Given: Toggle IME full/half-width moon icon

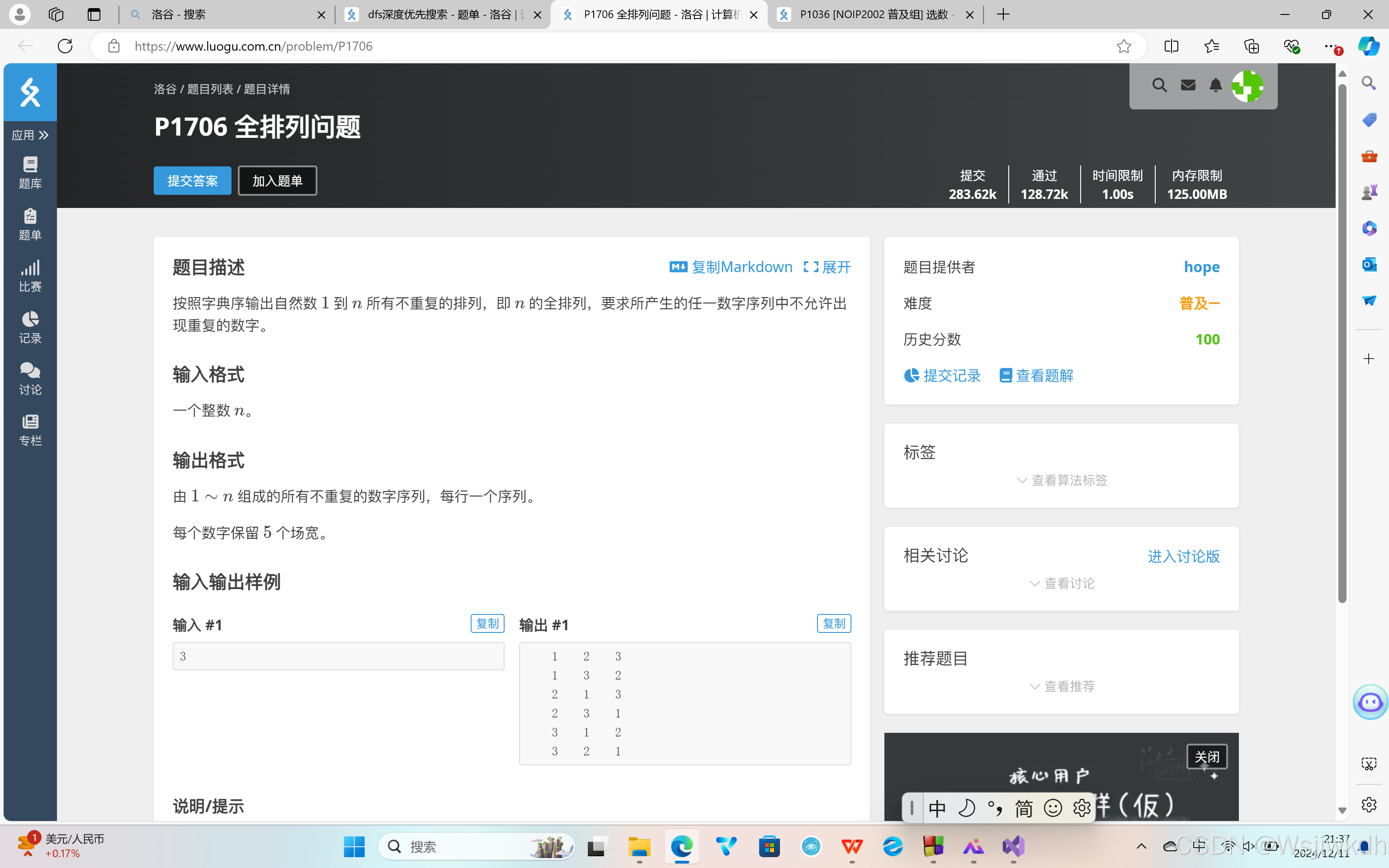Looking at the screenshot, I should pos(967,808).
